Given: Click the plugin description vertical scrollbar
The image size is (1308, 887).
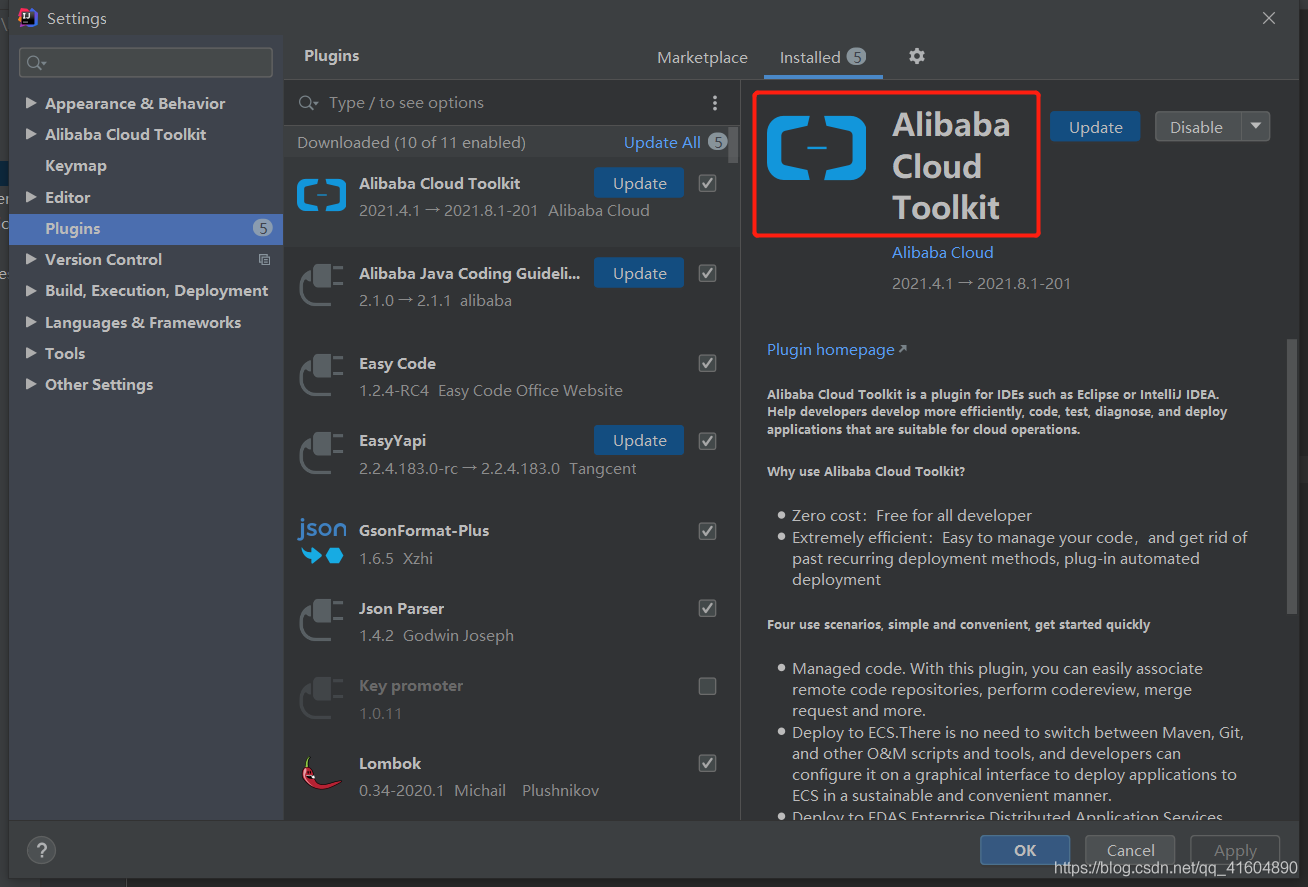Looking at the screenshot, I should point(1291,475).
